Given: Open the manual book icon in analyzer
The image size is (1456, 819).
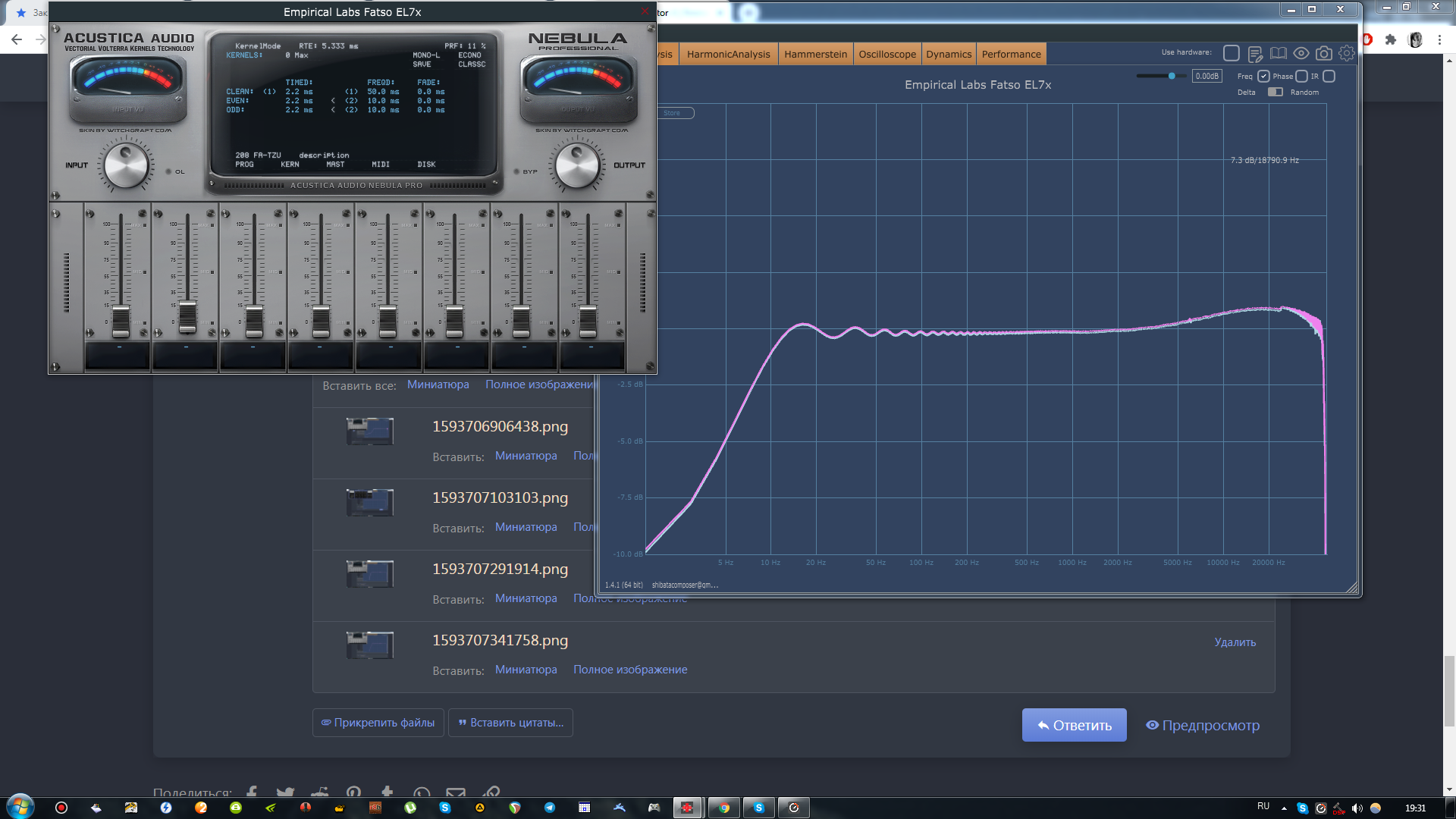Looking at the screenshot, I should (x=1279, y=54).
